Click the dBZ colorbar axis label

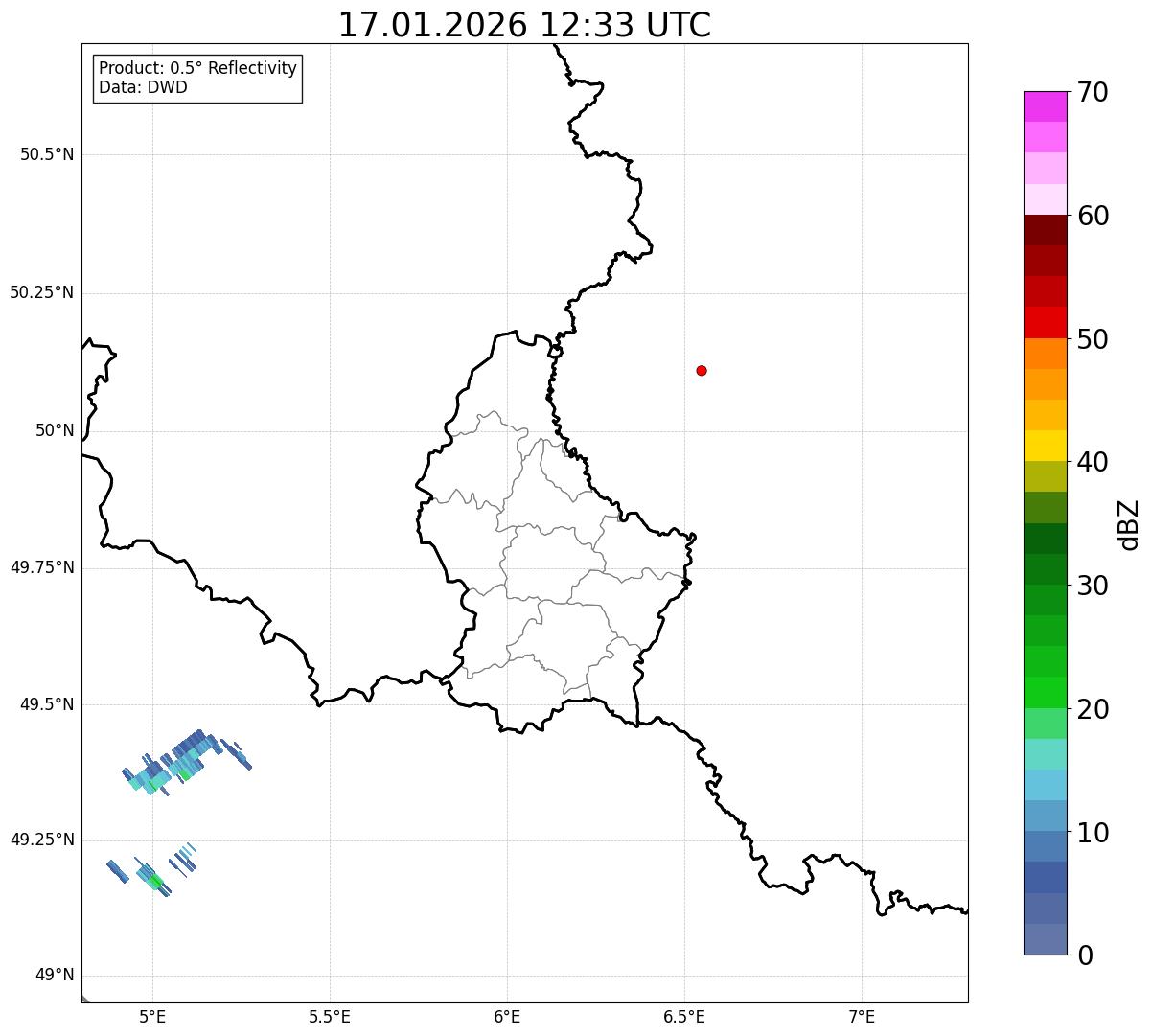tap(1129, 524)
